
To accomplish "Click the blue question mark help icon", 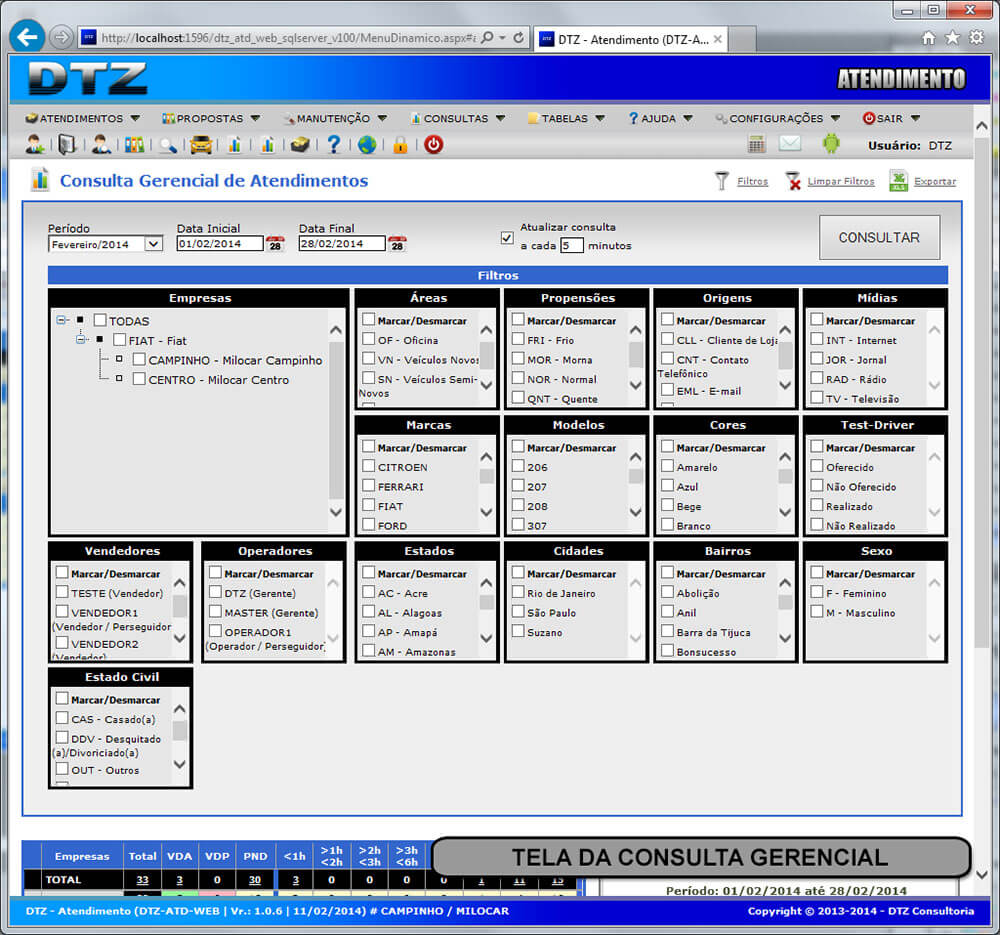I will 334,144.
